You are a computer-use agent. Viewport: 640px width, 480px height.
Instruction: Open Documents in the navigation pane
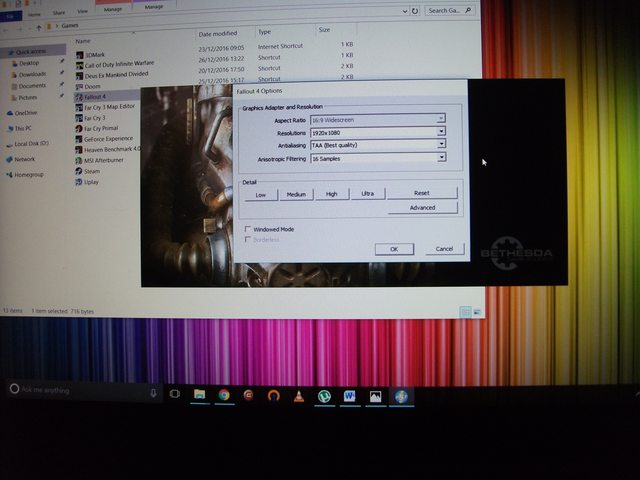coord(32,86)
